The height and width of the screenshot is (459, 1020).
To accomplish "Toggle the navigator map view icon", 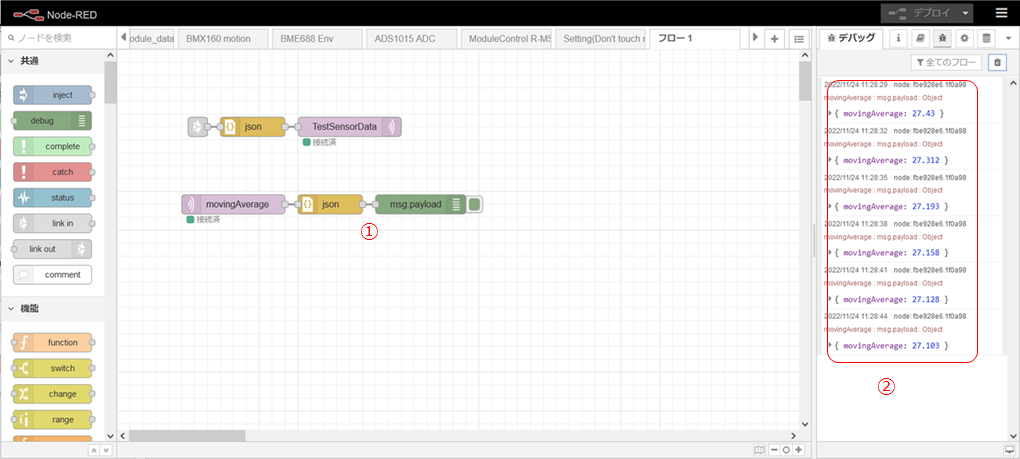I will click(760, 450).
